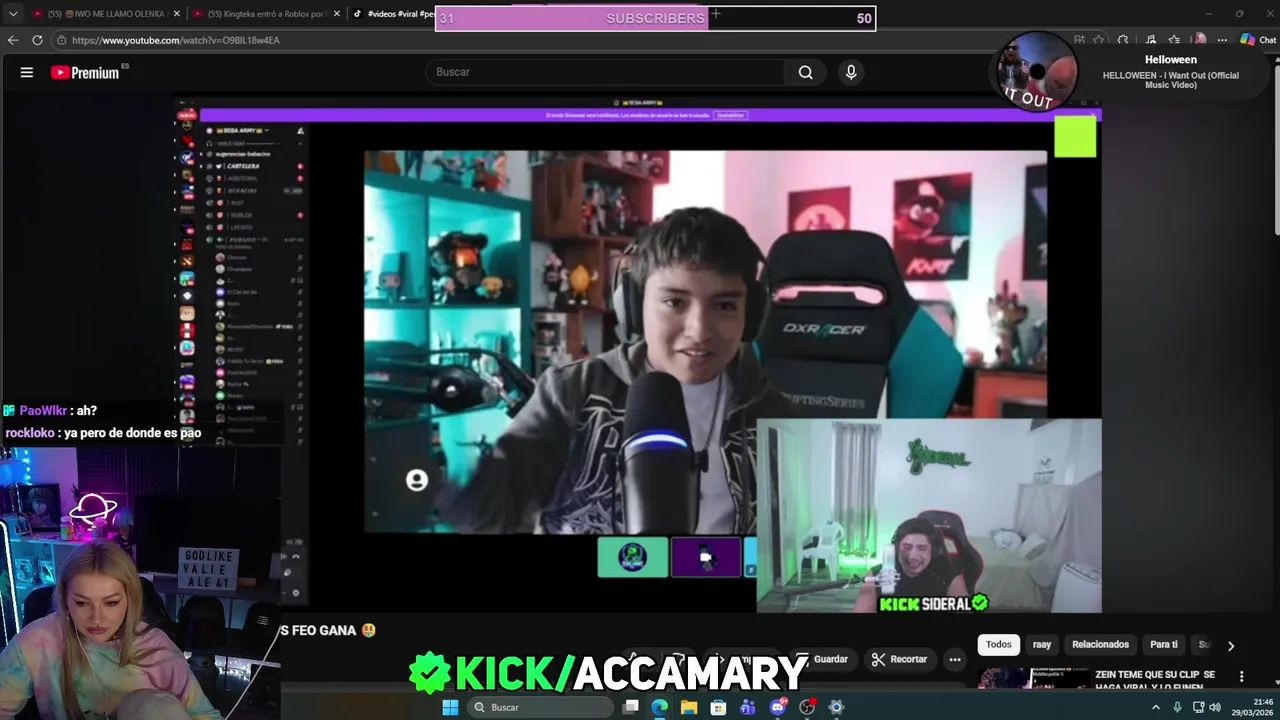The height and width of the screenshot is (720, 1280).
Task: Open ZEIN TEME QUE SU CLIP recommended video
Action: [1155, 680]
